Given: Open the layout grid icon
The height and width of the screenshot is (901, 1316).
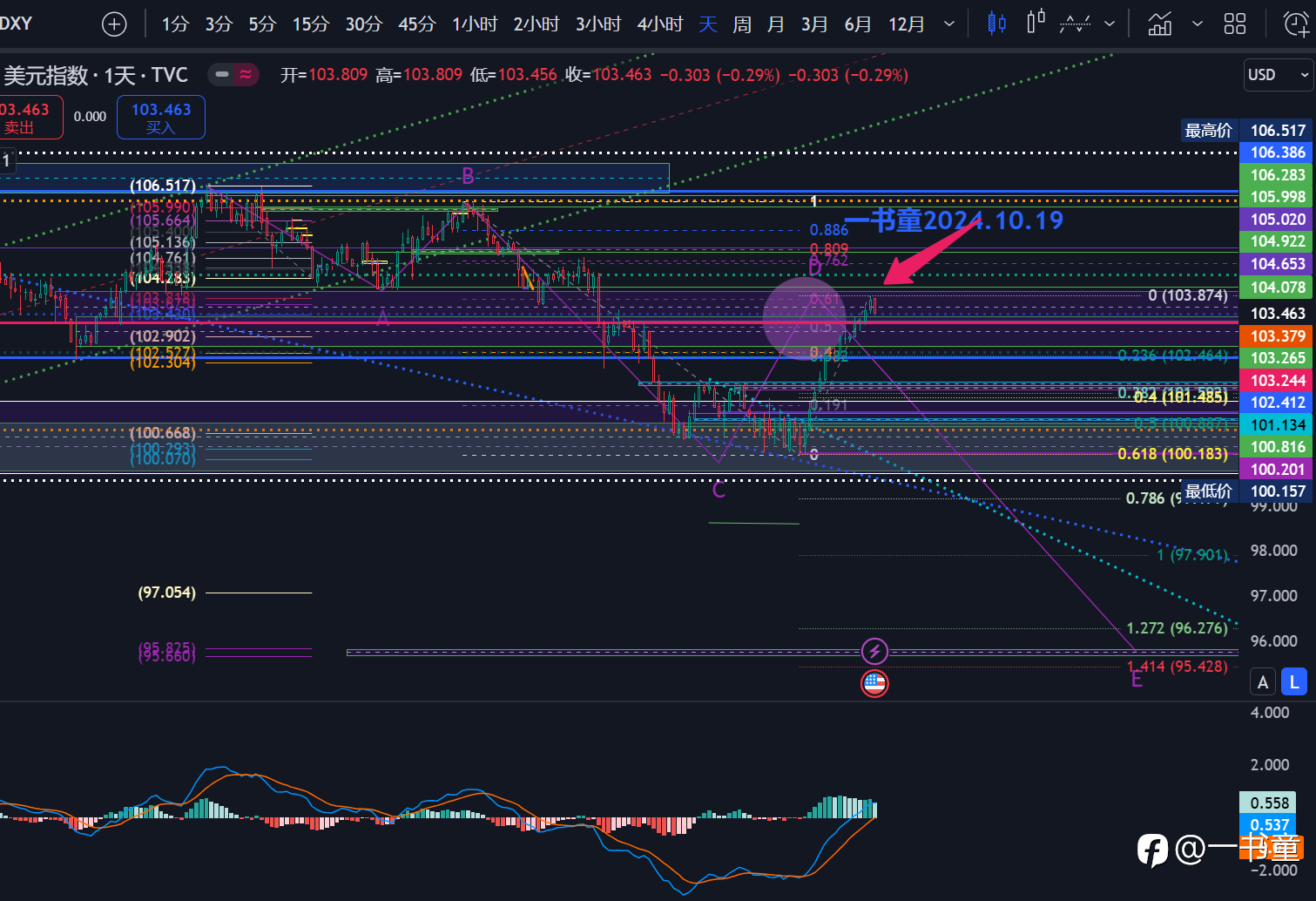Looking at the screenshot, I should pos(1235,24).
